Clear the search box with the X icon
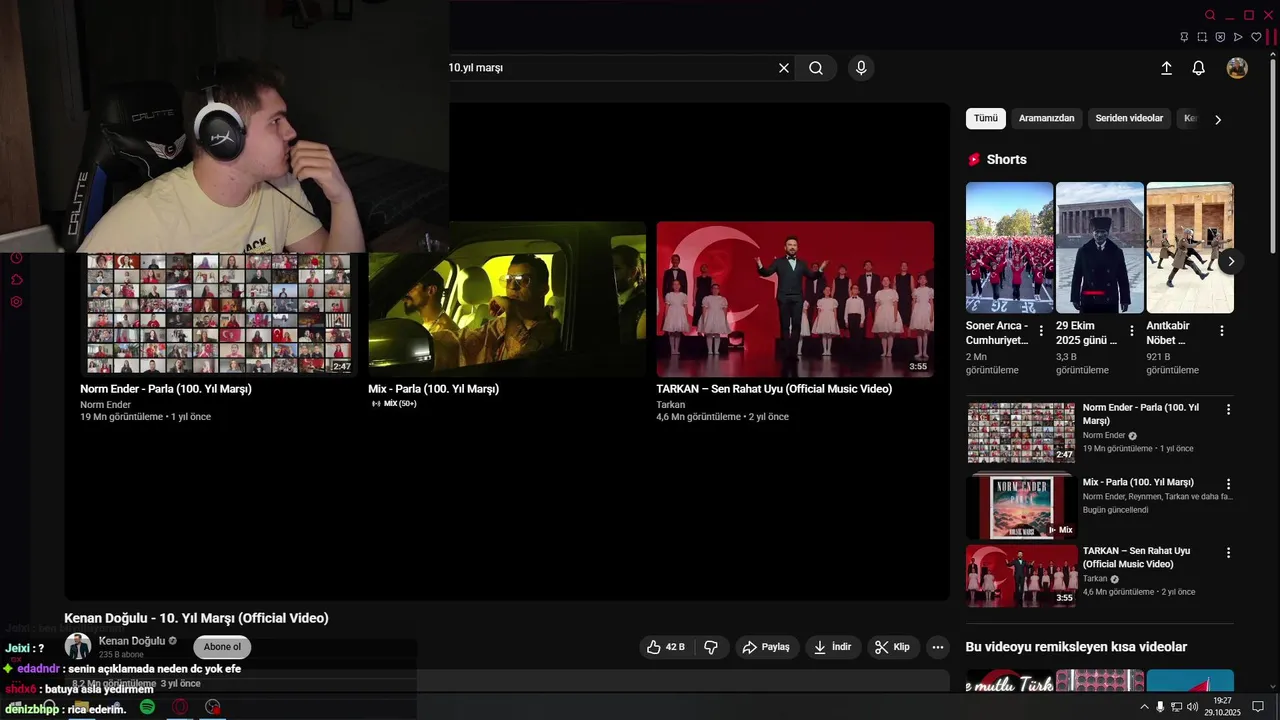Screen dimensions: 1280x720 coord(784,68)
